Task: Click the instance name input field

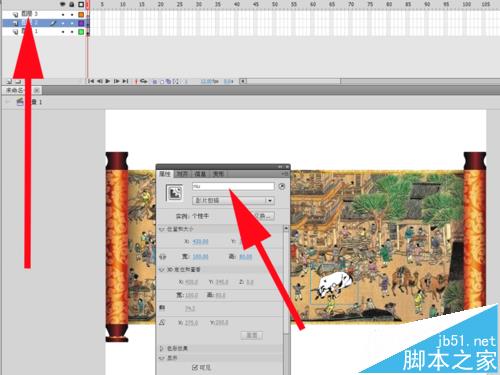Action: pyautogui.click(x=233, y=186)
